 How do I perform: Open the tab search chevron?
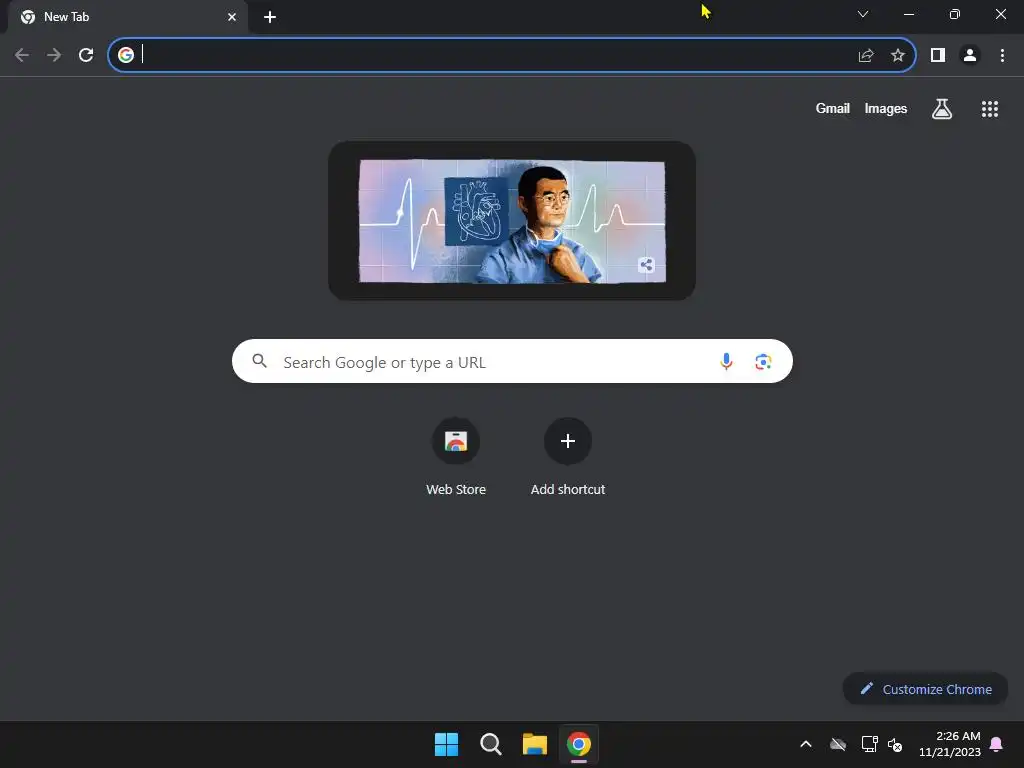(x=863, y=14)
